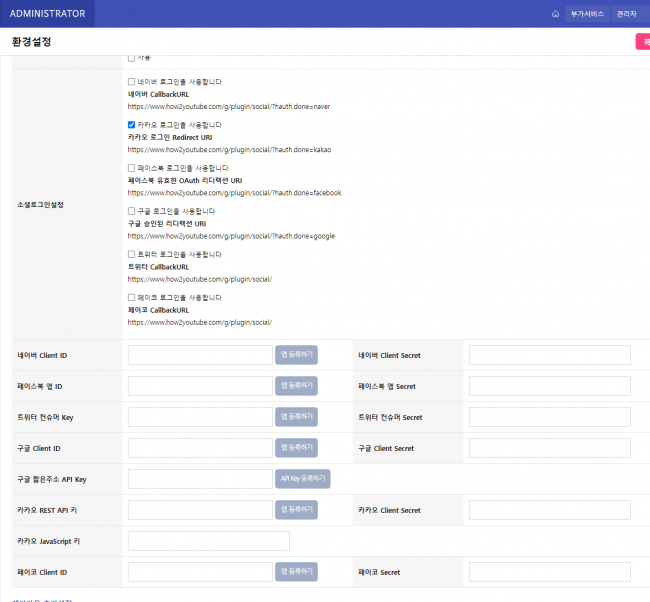Click the pink confirm button at top right
This screenshot has width=650, height=602.
pyautogui.click(x=643, y=41)
